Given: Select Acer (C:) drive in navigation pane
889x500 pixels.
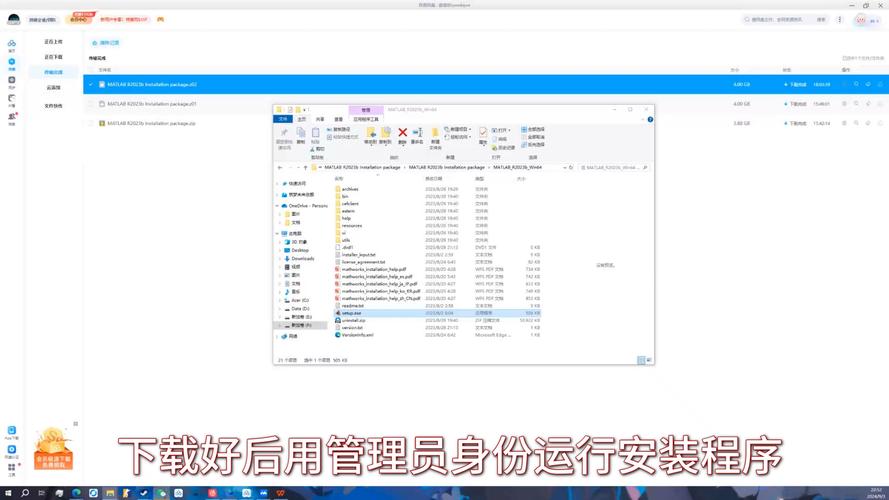Looking at the screenshot, I should pyautogui.click(x=300, y=300).
